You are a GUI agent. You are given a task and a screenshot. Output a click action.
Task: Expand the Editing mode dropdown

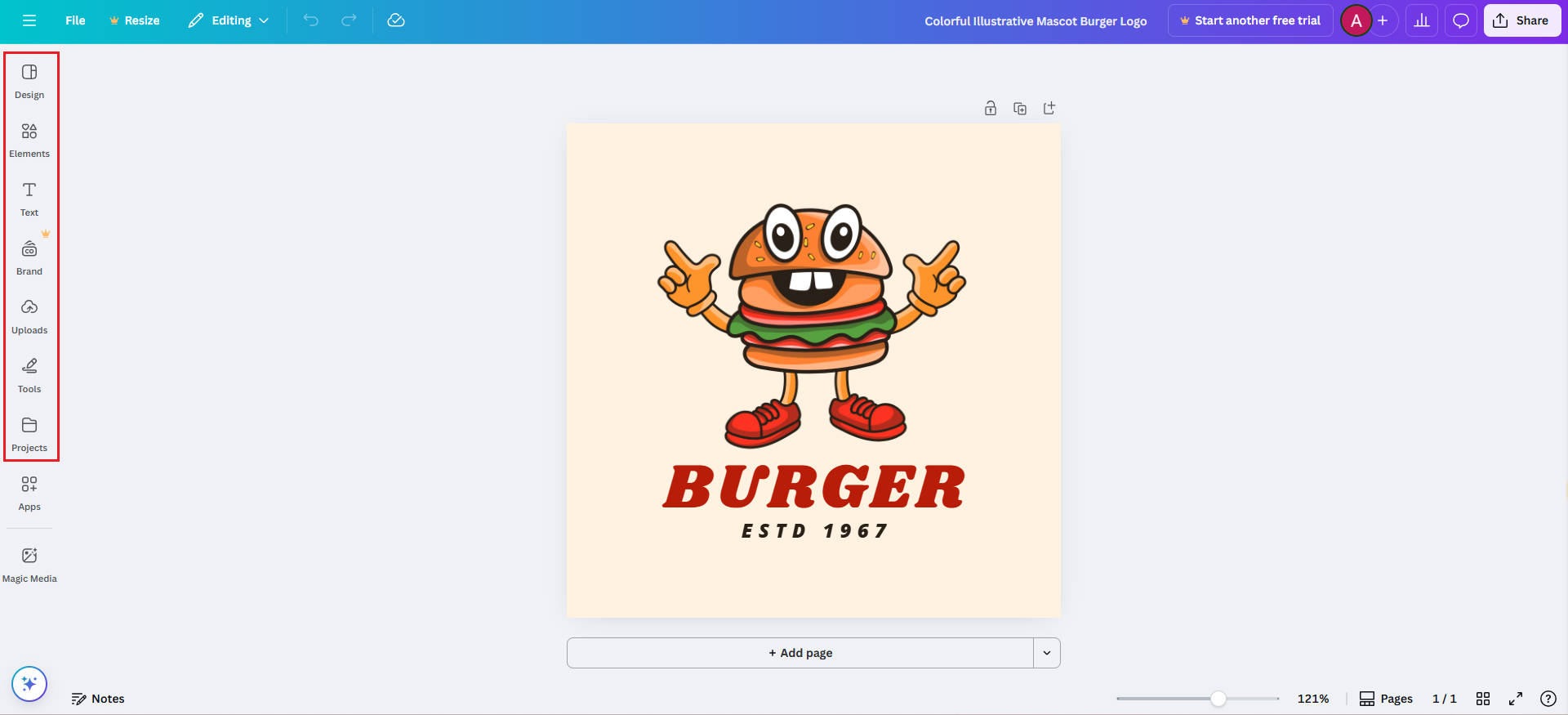pyautogui.click(x=229, y=20)
